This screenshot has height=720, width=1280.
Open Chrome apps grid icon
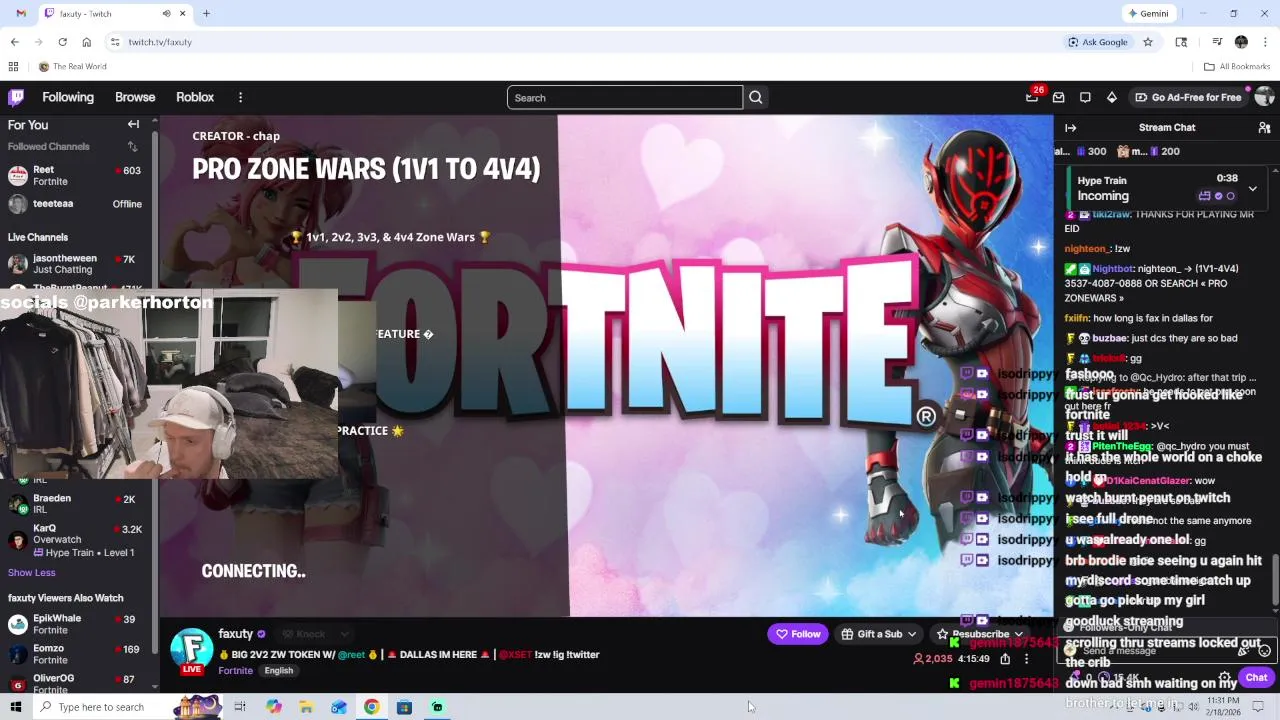coord(13,66)
